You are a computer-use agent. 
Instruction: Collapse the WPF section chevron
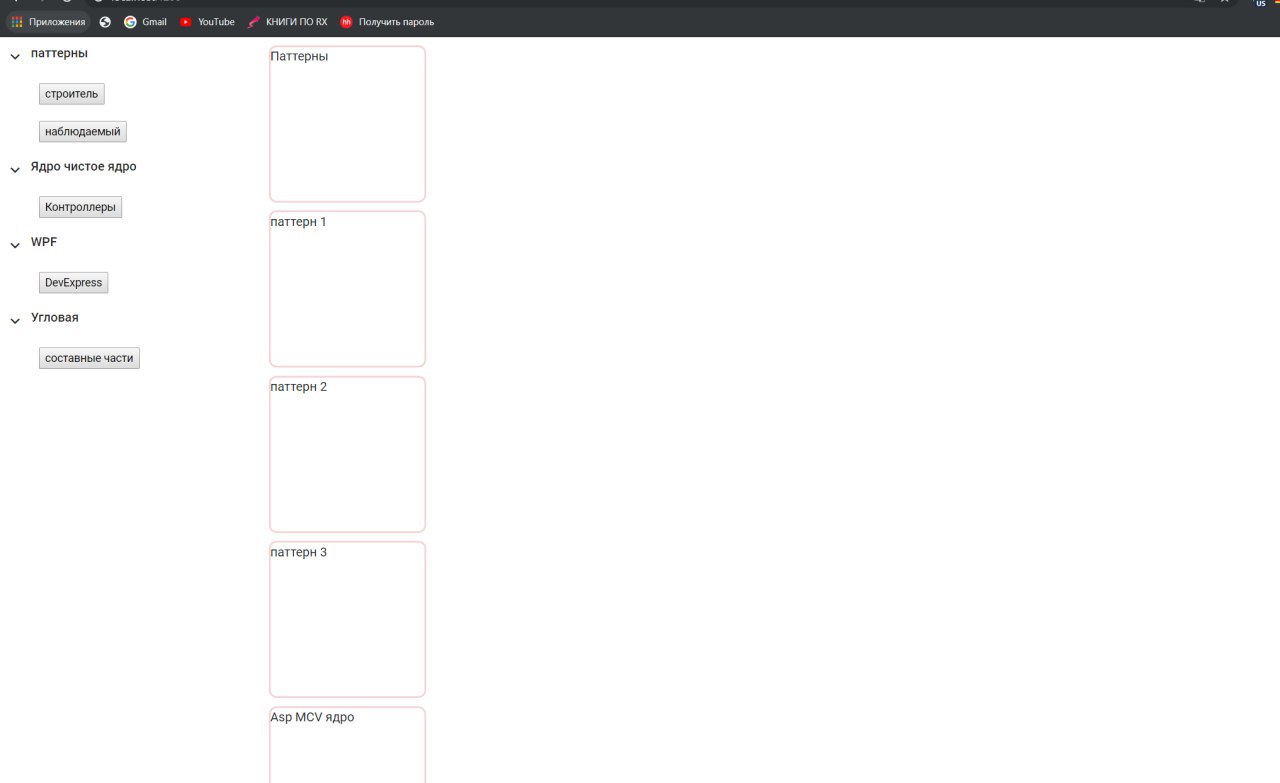(15, 245)
